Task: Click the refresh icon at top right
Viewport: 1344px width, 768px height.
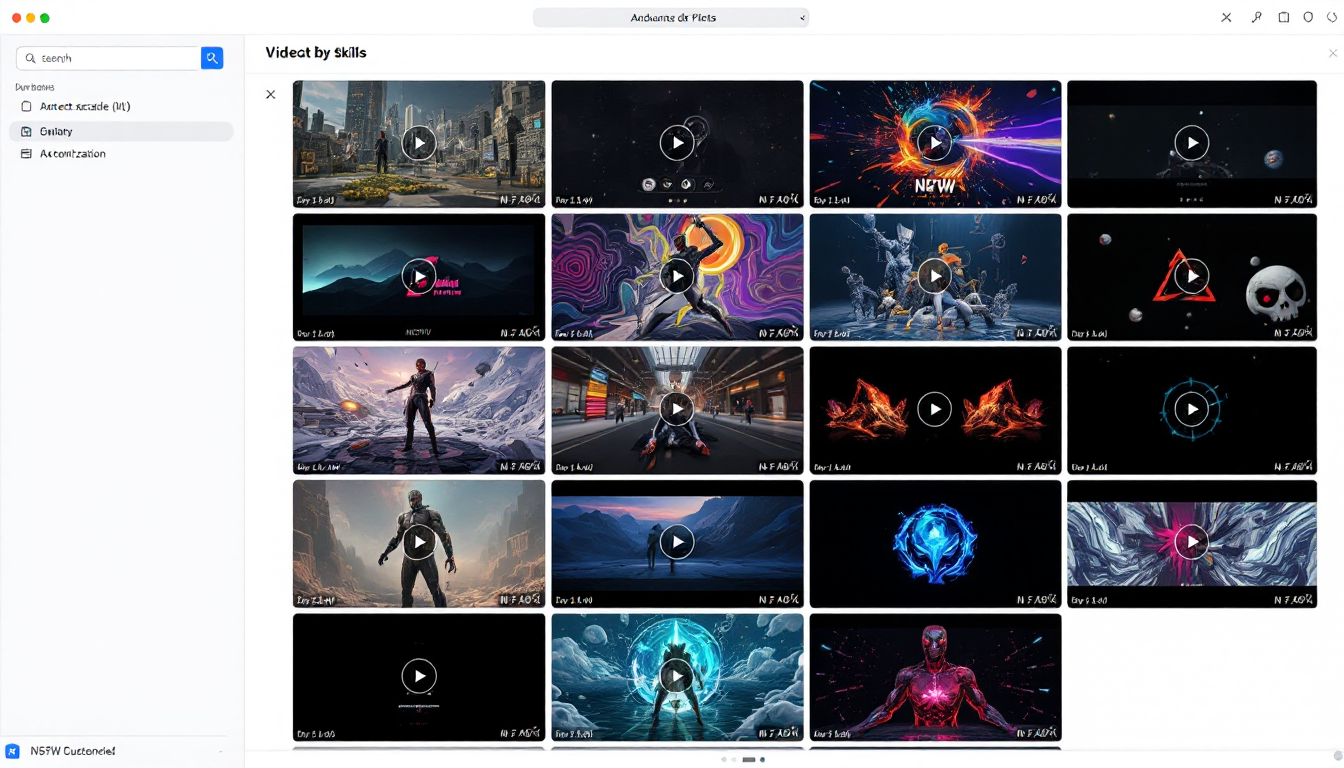Action: 1331,17
